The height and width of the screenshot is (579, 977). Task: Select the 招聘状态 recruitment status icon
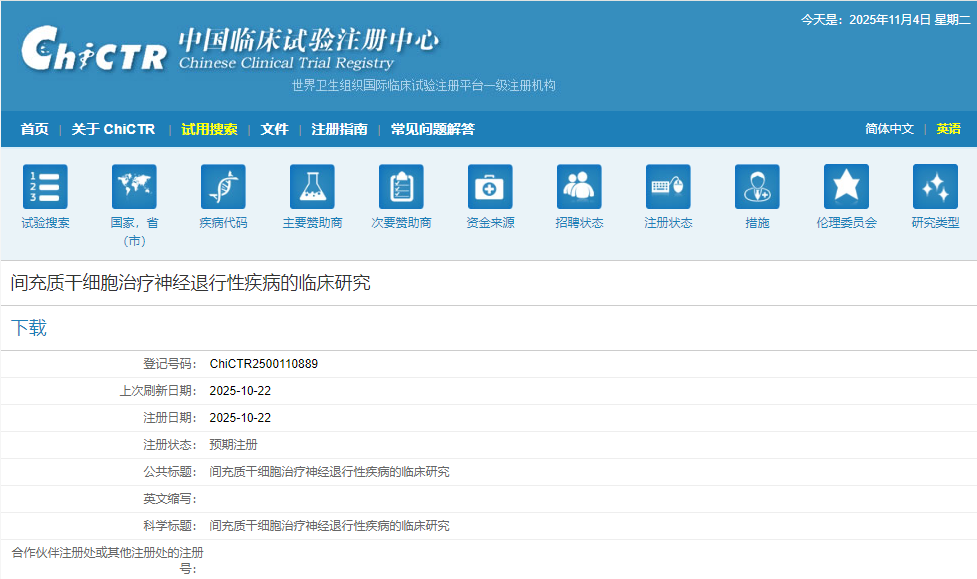coord(578,187)
